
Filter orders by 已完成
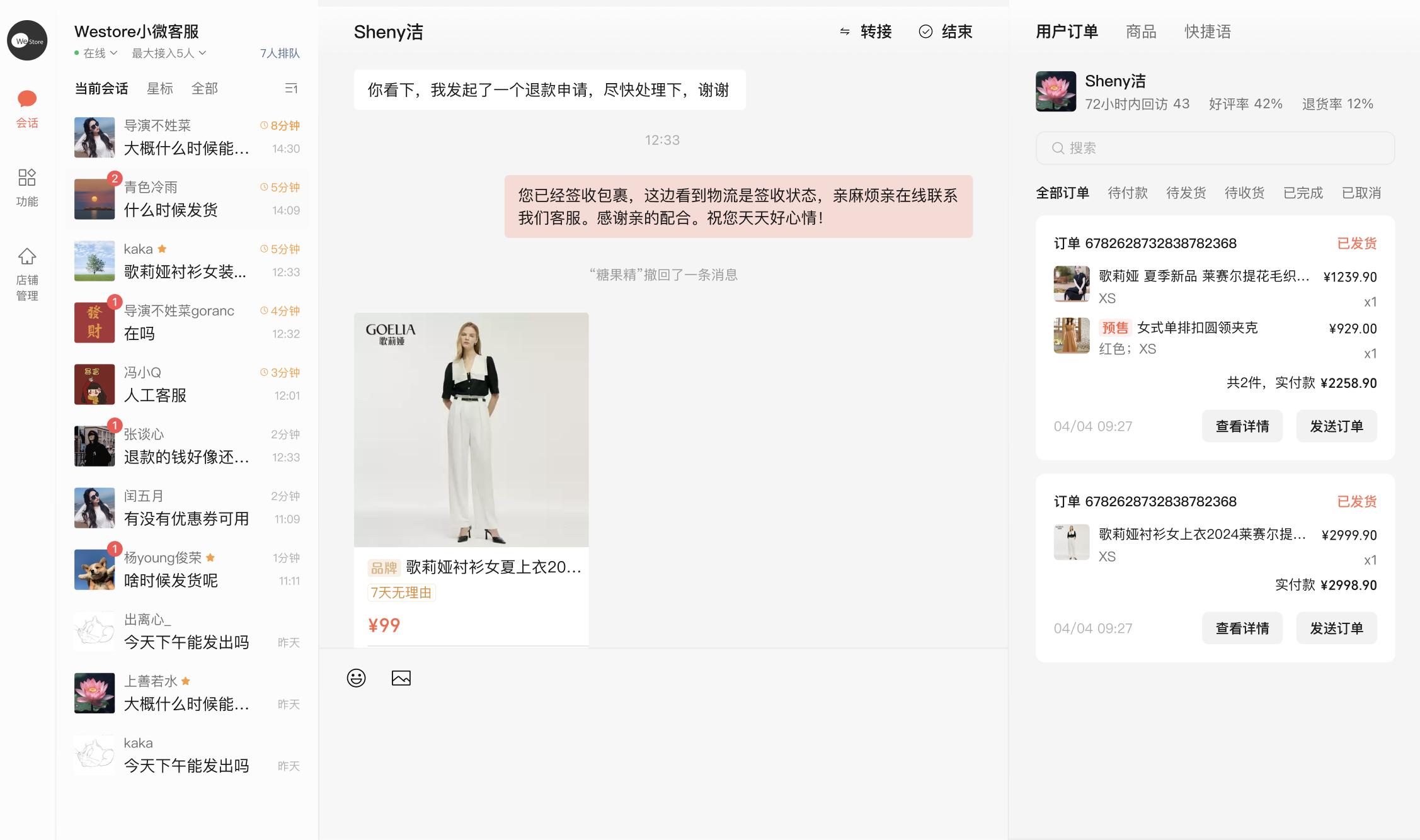[x=1303, y=193]
